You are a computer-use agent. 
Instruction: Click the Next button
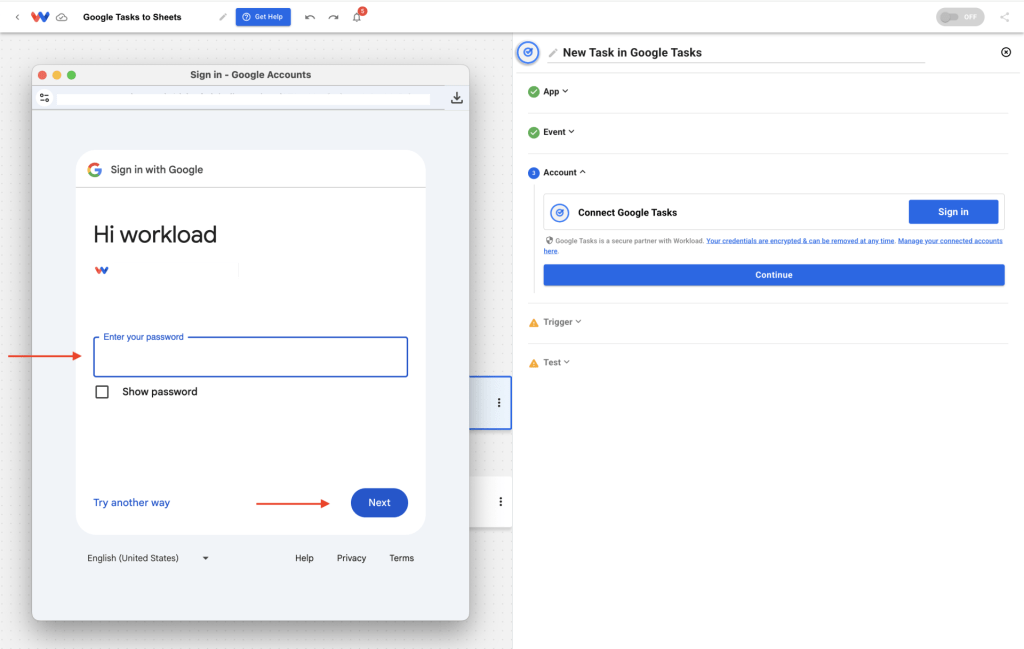tap(379, 503)
